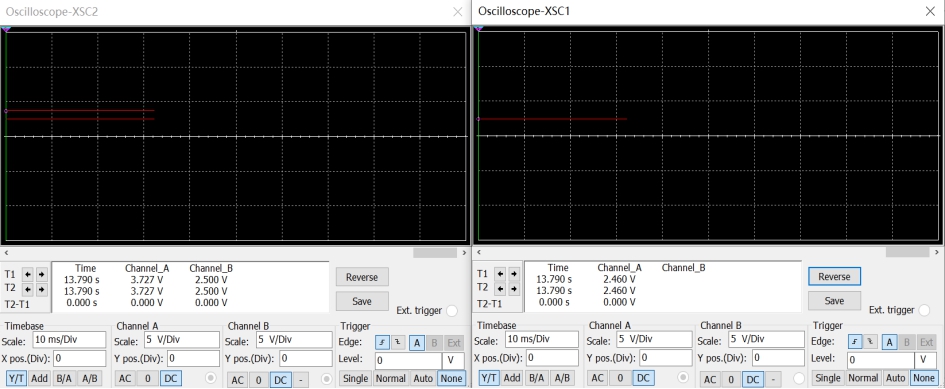
Task: Invert XSC2 Channel B with minus button
Action: (300, 380)
